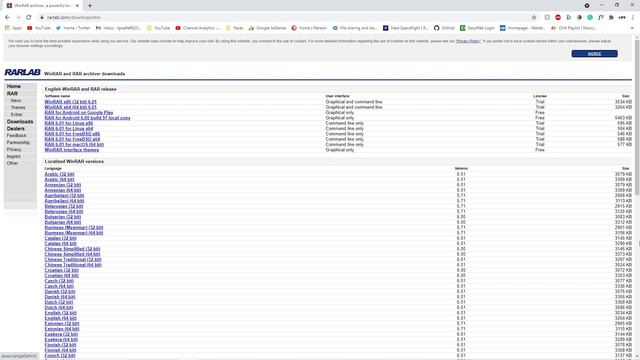The image size is (640, 360).
Task: Open the Home / Twitter bookmark
Action: (x=73, y=28)
